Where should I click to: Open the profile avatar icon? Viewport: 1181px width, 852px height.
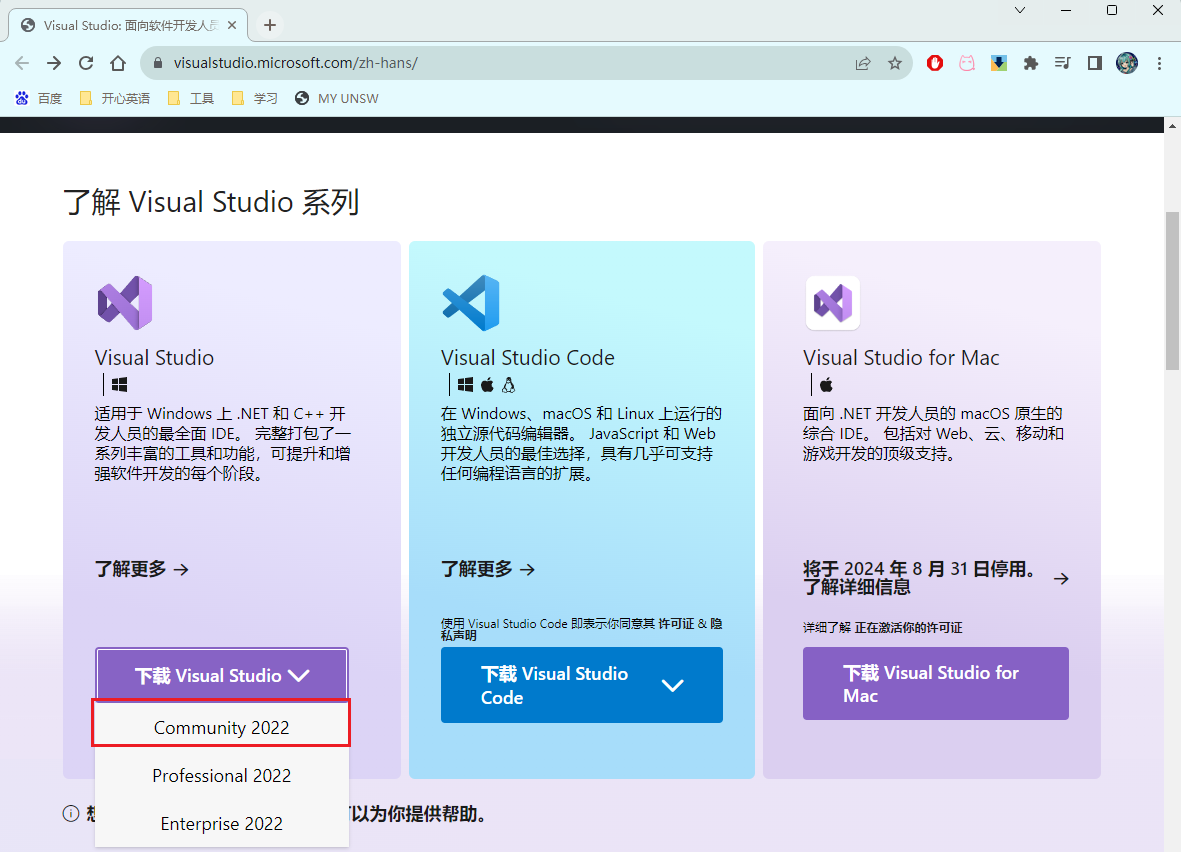[x=1127, y=63]
